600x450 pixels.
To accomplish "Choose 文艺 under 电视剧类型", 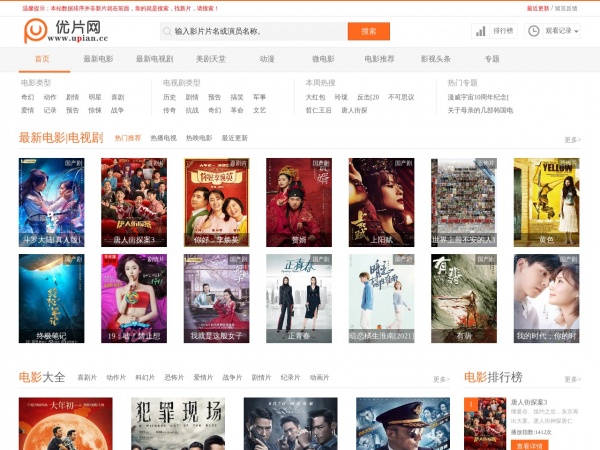I will click(x=259, y=110).
